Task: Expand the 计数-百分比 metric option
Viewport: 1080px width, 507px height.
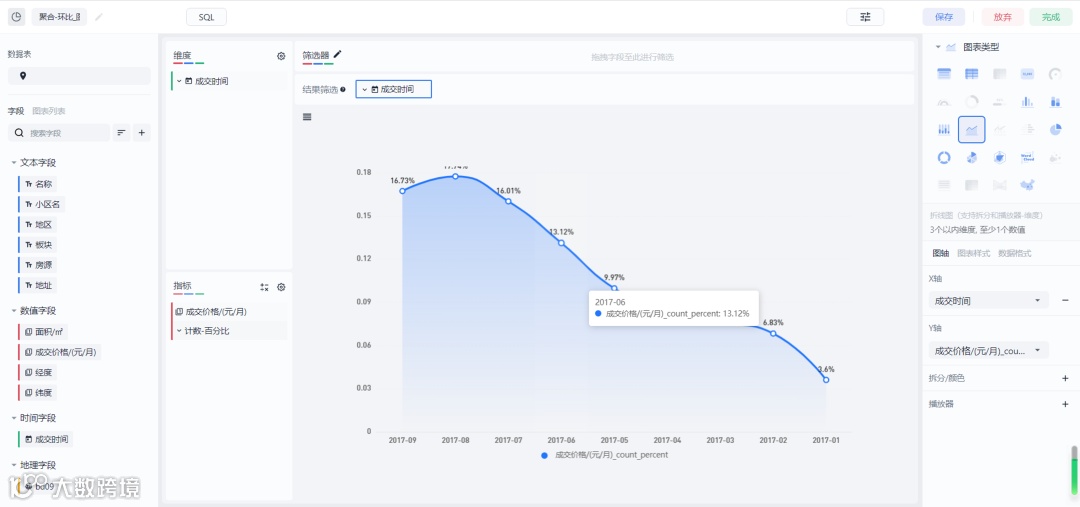Action: click(179, 331)
